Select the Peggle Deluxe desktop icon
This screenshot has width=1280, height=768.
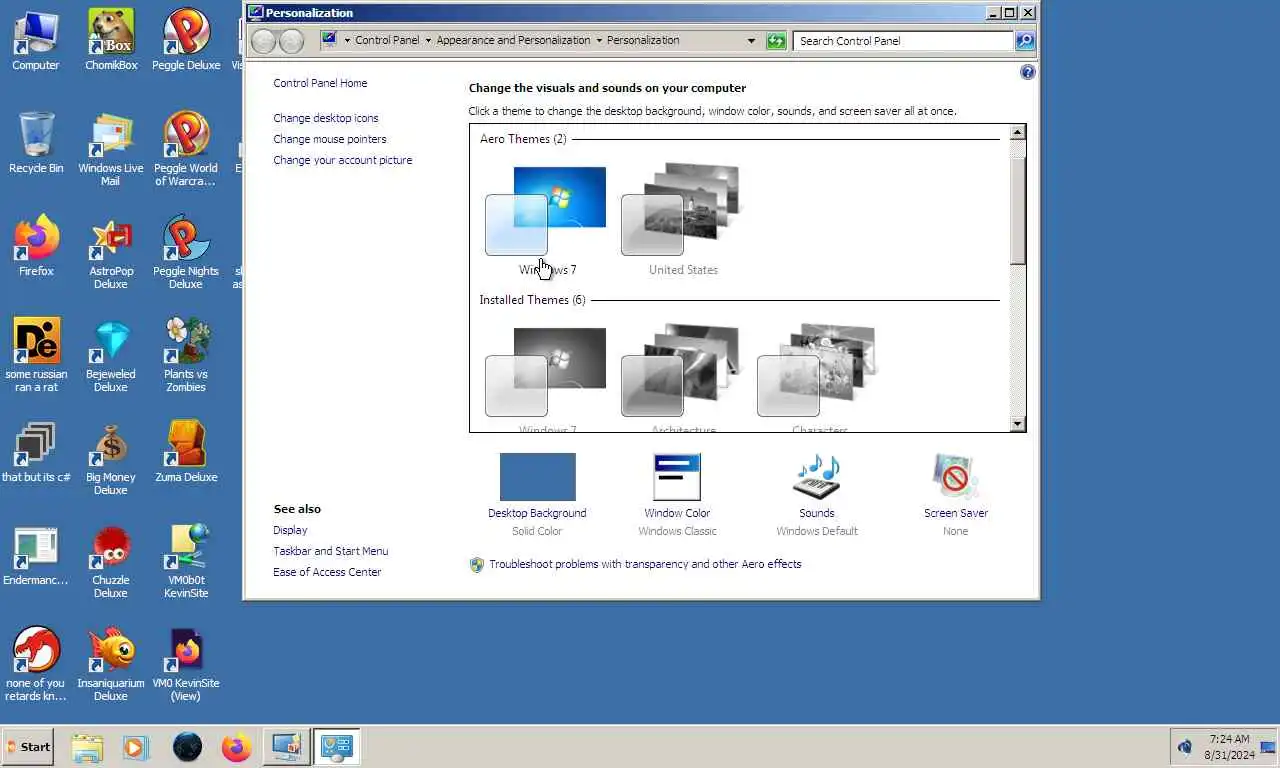coord(186,40)
